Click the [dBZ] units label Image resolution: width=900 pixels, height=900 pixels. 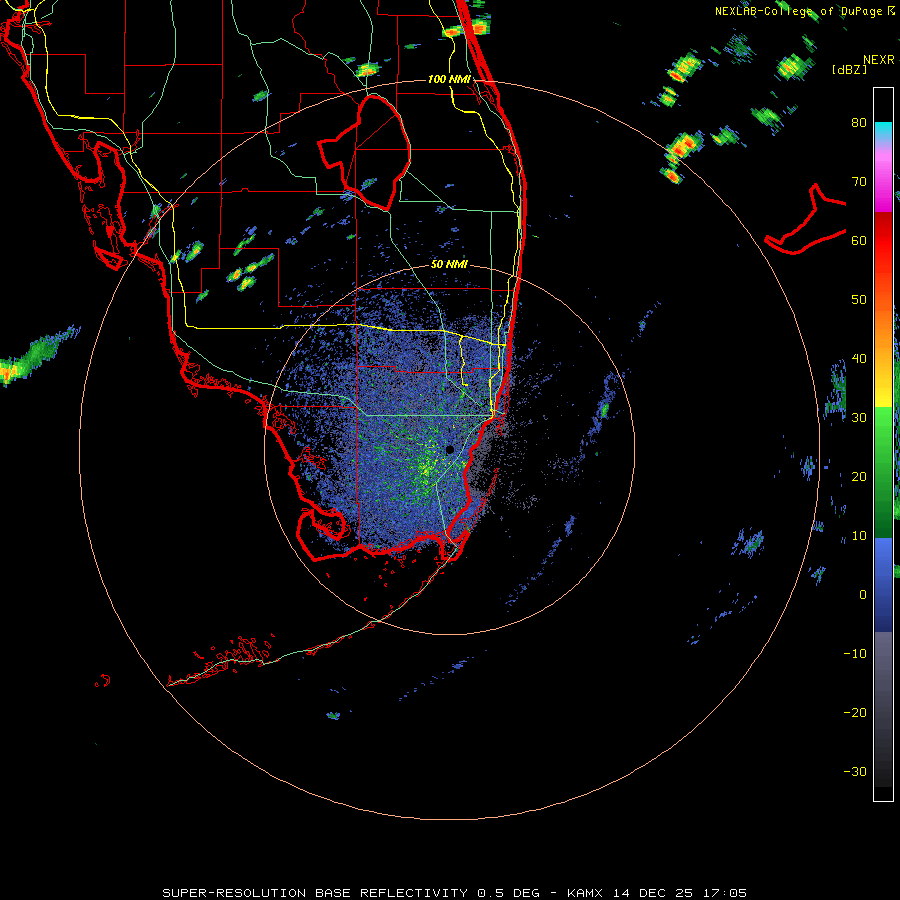[x=849, y=70]
